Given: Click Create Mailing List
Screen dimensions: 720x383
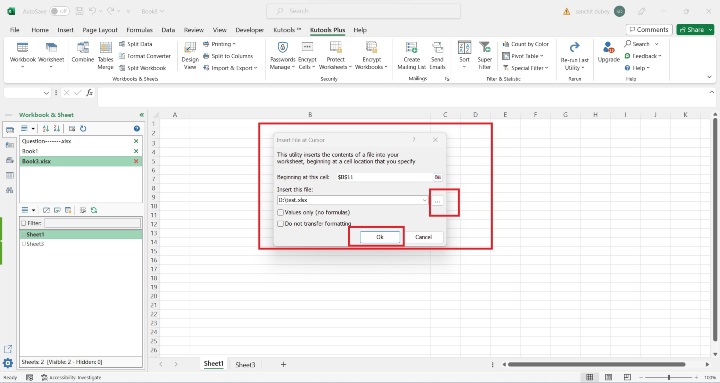Looking at the screenshot, I should 411,55.
